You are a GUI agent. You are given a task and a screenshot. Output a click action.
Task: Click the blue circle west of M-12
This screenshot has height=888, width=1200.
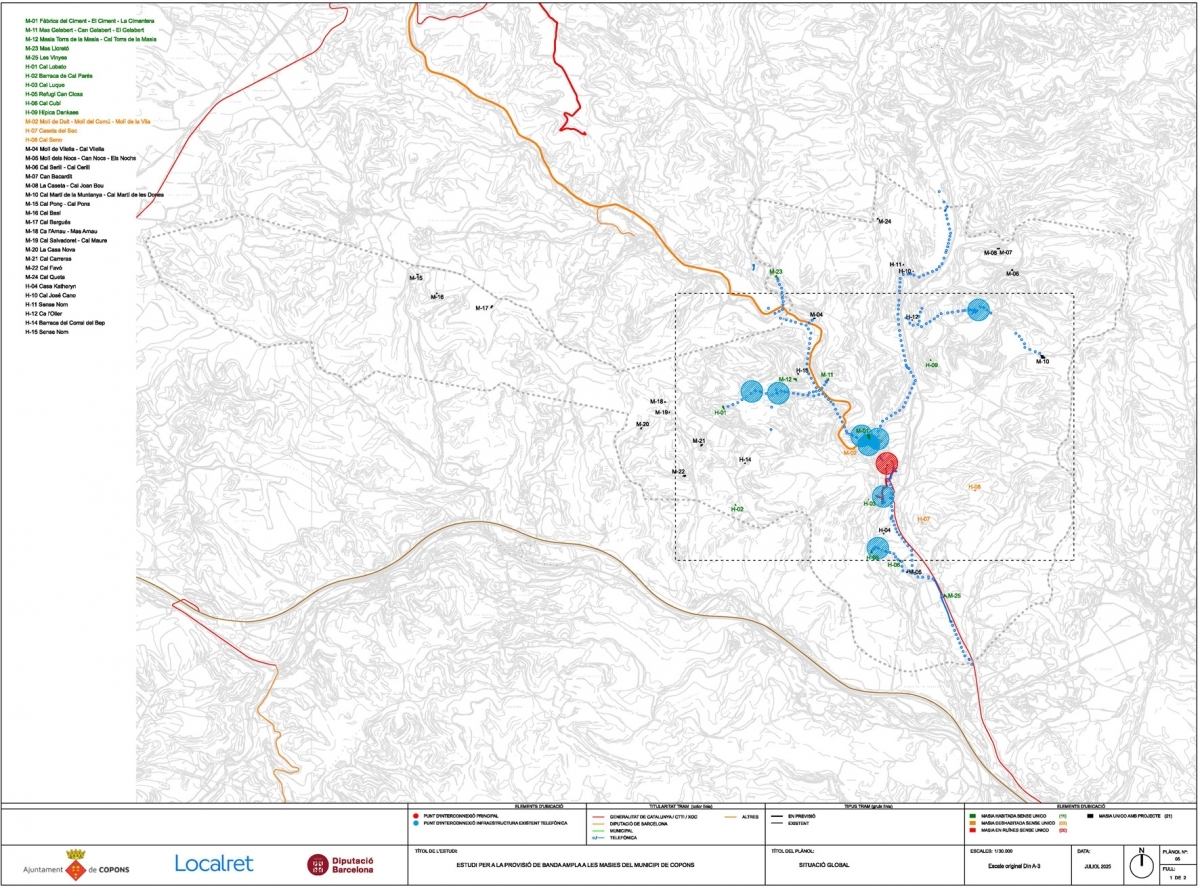point(752,393)
